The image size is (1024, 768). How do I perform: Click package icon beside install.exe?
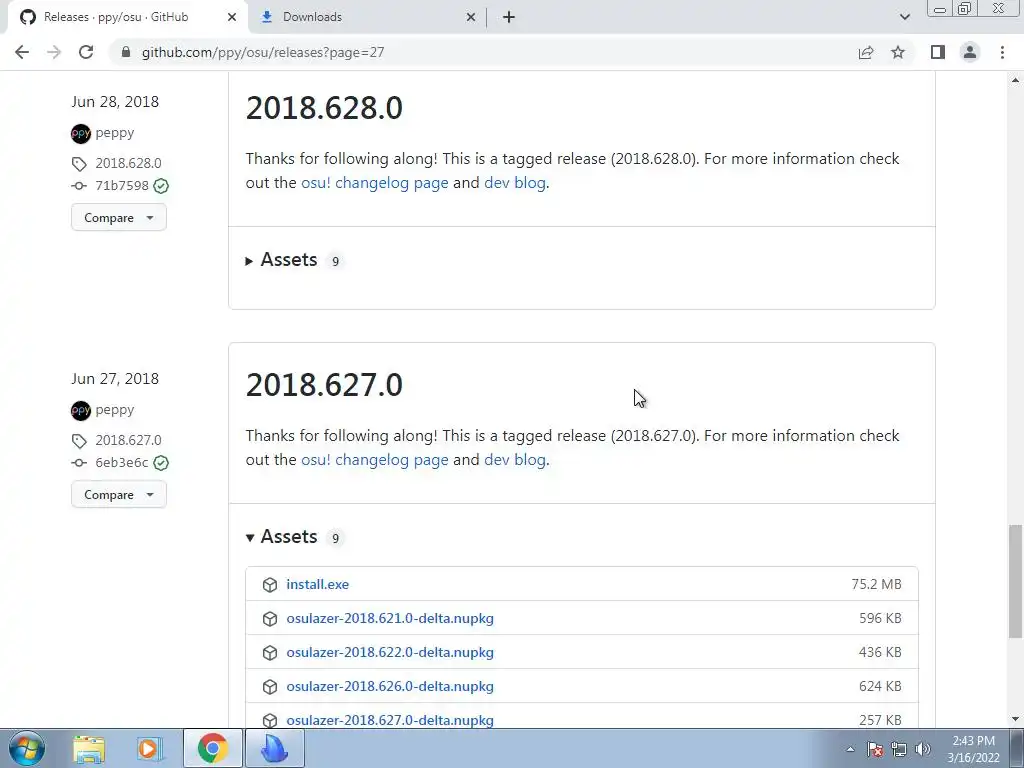point(270,584)
